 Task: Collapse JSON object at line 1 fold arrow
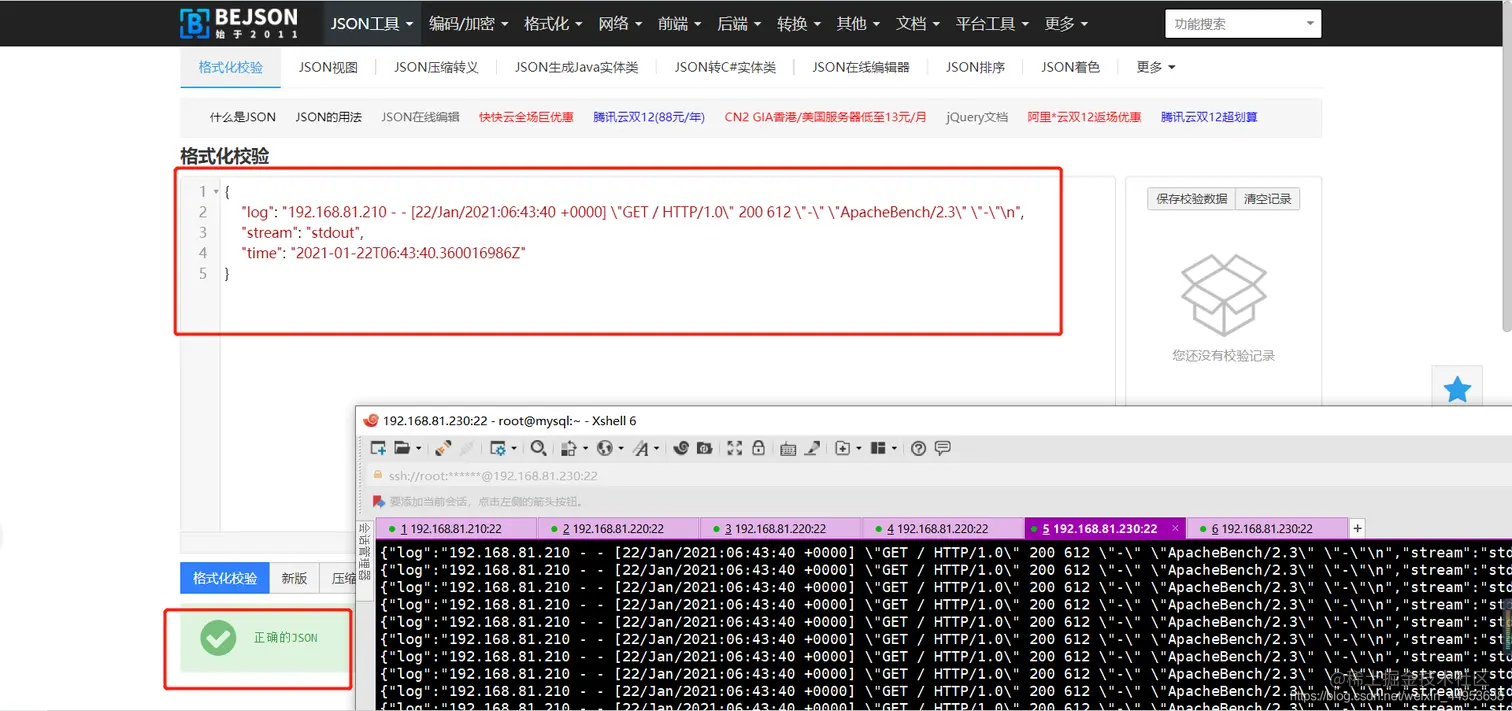tap(216, 192)
